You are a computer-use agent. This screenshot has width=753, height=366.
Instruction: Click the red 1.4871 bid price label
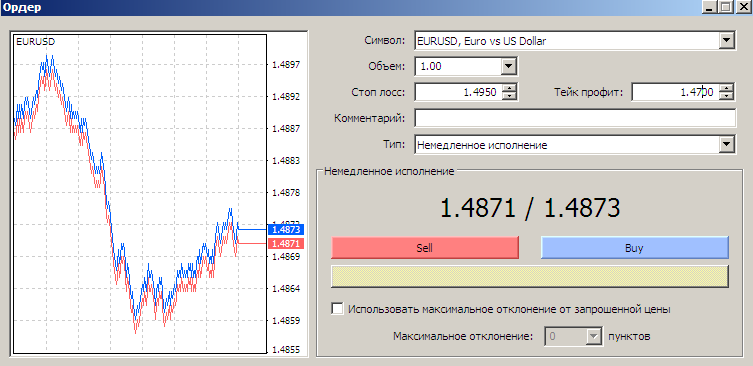pyautogui.click(x=286, y=244)
